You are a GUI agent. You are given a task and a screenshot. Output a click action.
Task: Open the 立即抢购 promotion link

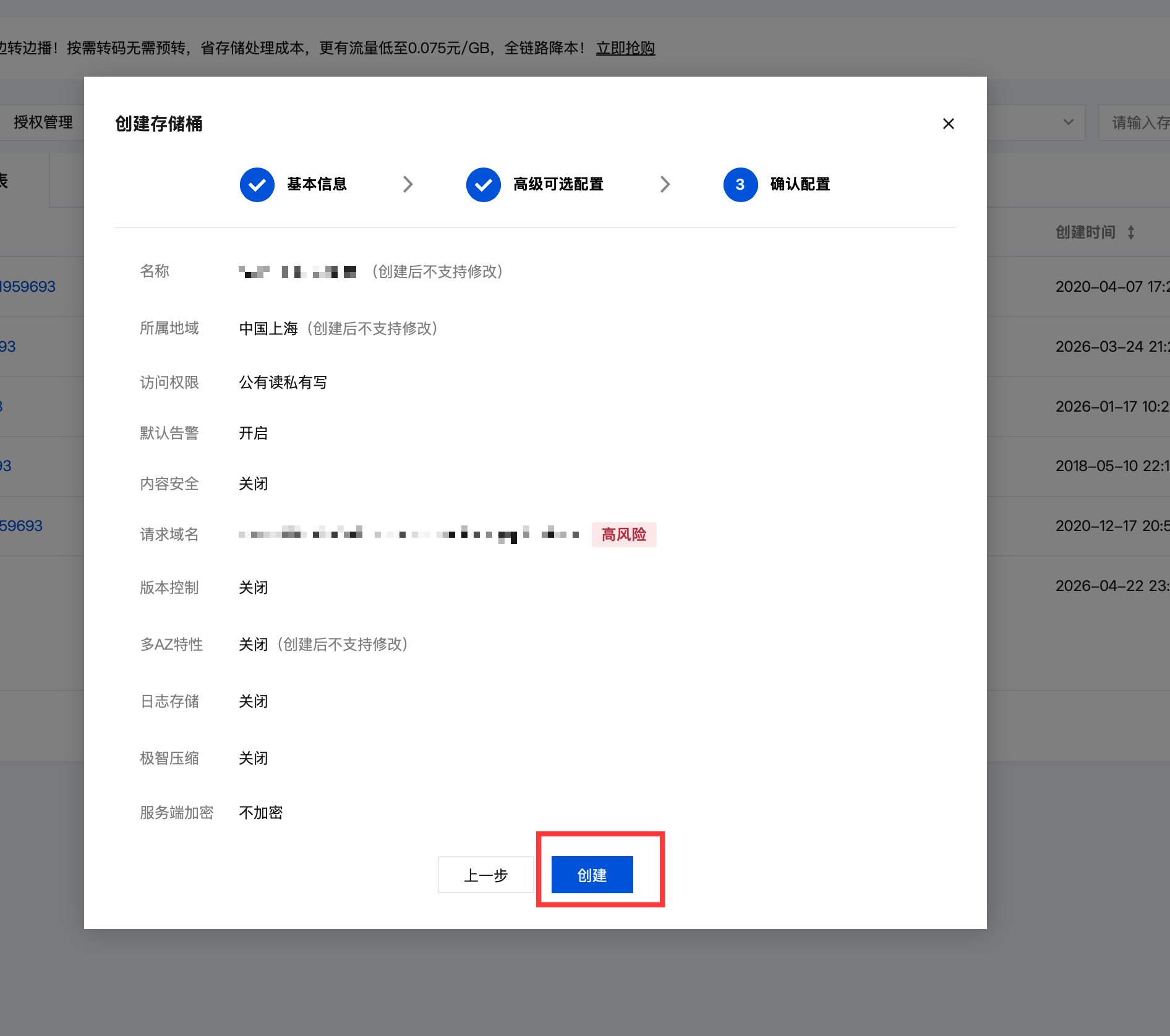(x=625, y=48)
